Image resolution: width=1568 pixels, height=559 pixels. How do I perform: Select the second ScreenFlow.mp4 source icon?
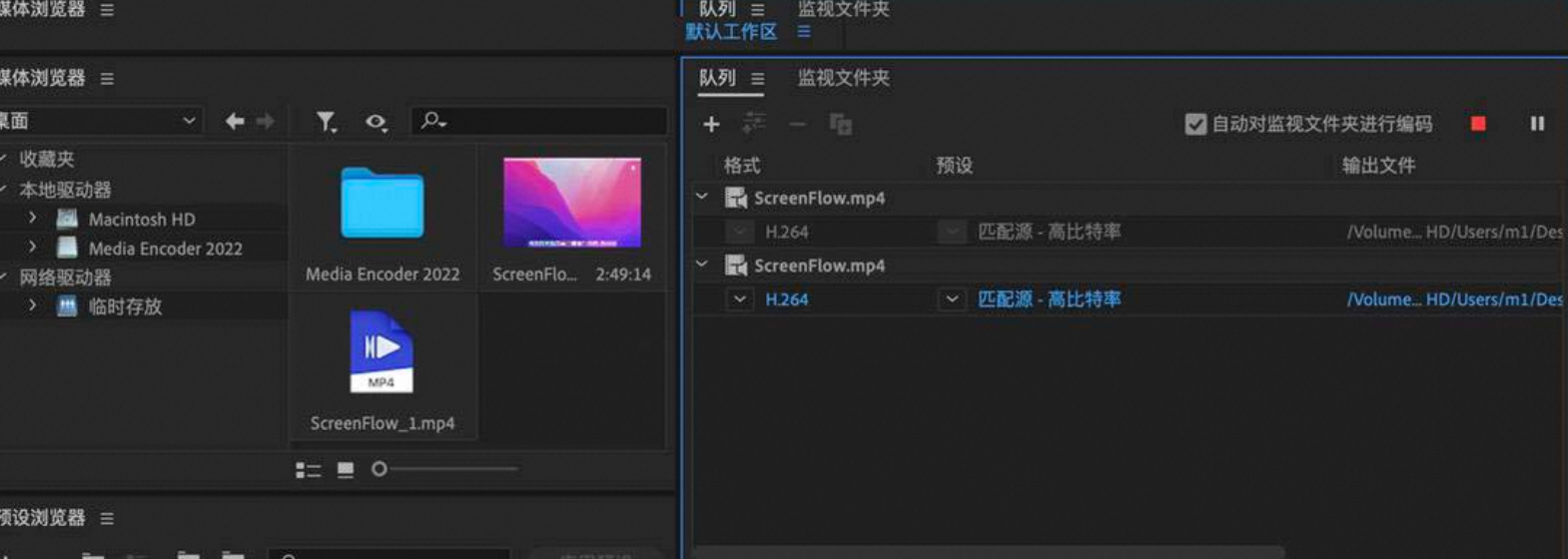click(736, 266)
